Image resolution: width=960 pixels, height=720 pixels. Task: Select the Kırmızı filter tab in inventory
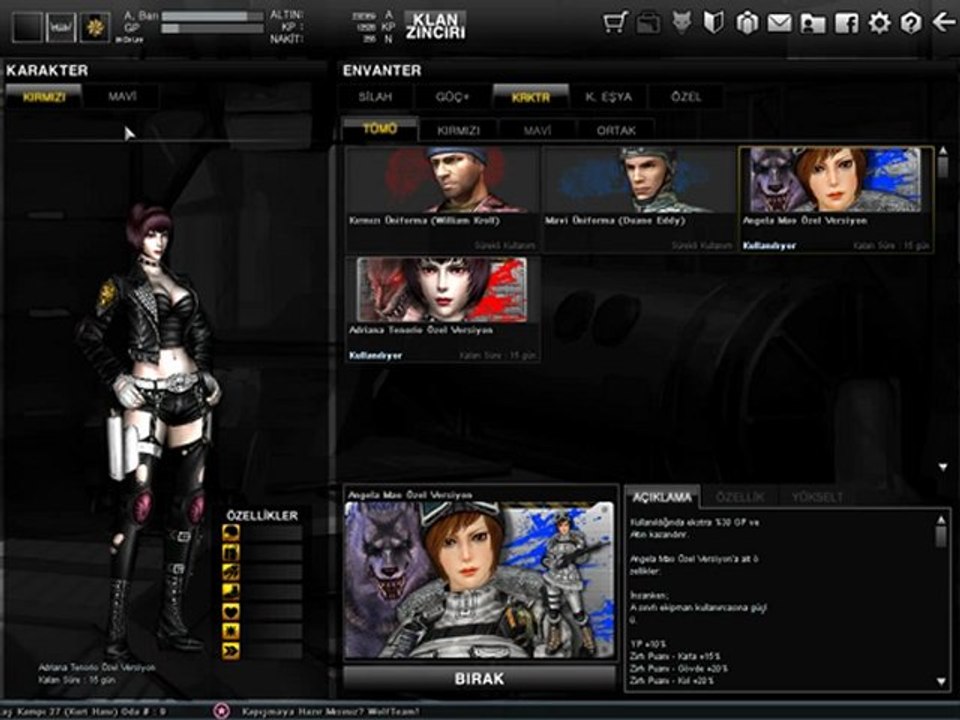click(459, 130)
